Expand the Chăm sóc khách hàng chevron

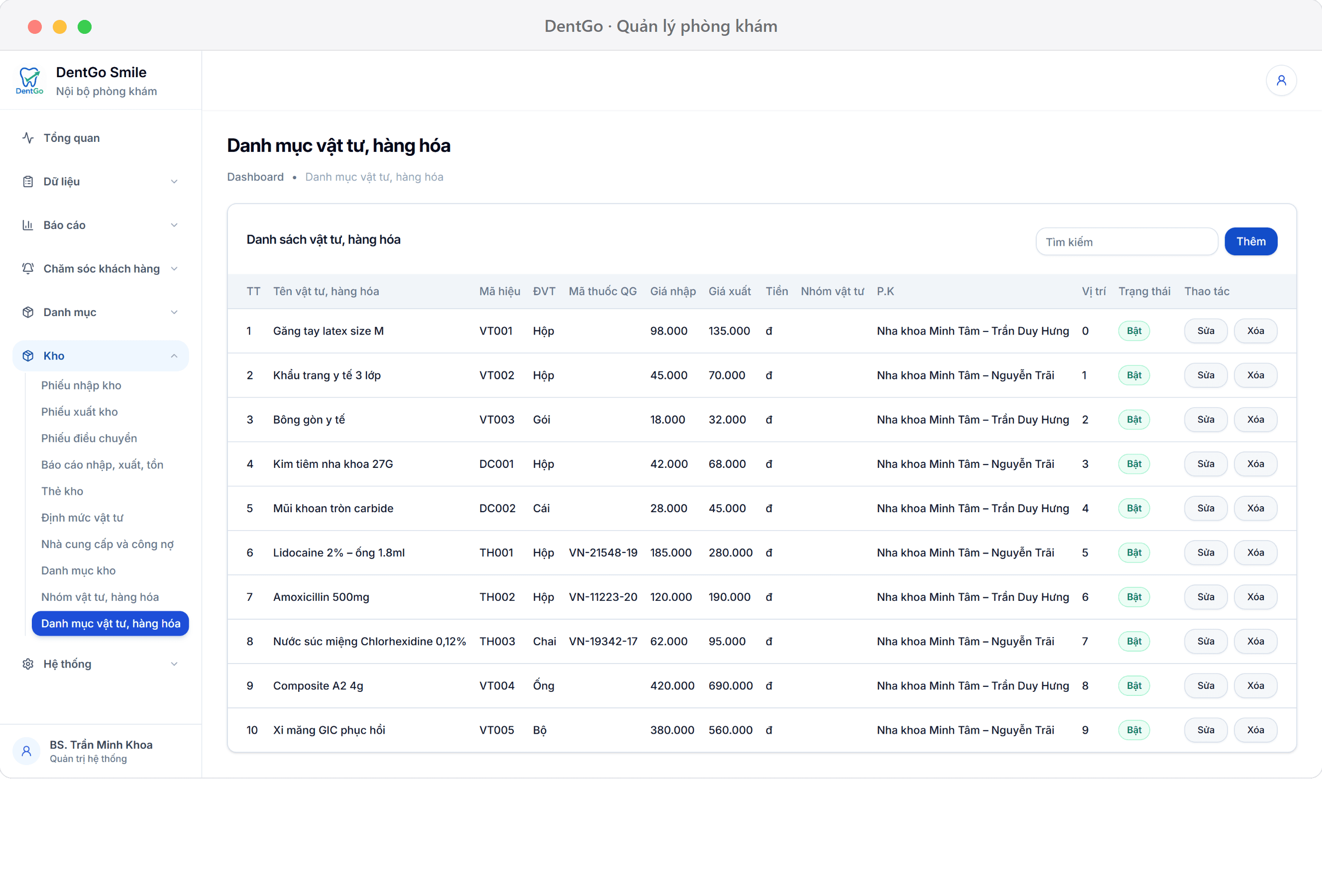tap(174, 268)
